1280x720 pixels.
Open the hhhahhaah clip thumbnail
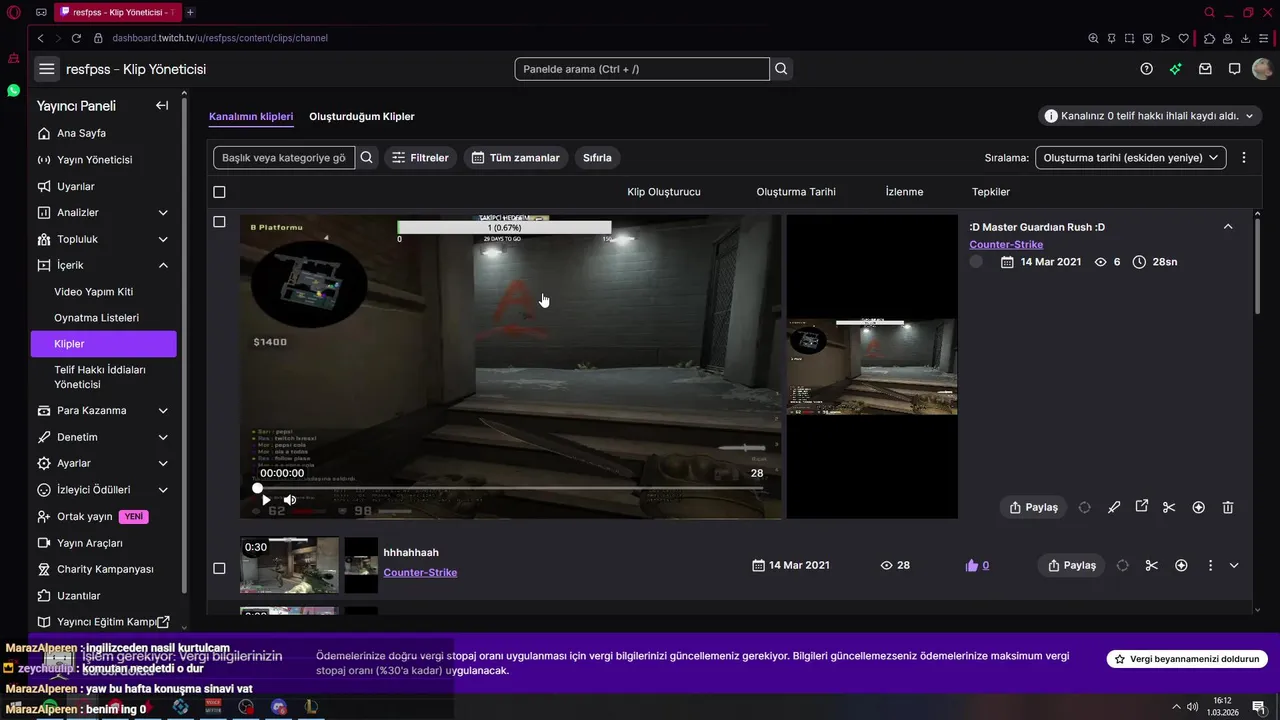pyautogui.click(x=289, y=565)
